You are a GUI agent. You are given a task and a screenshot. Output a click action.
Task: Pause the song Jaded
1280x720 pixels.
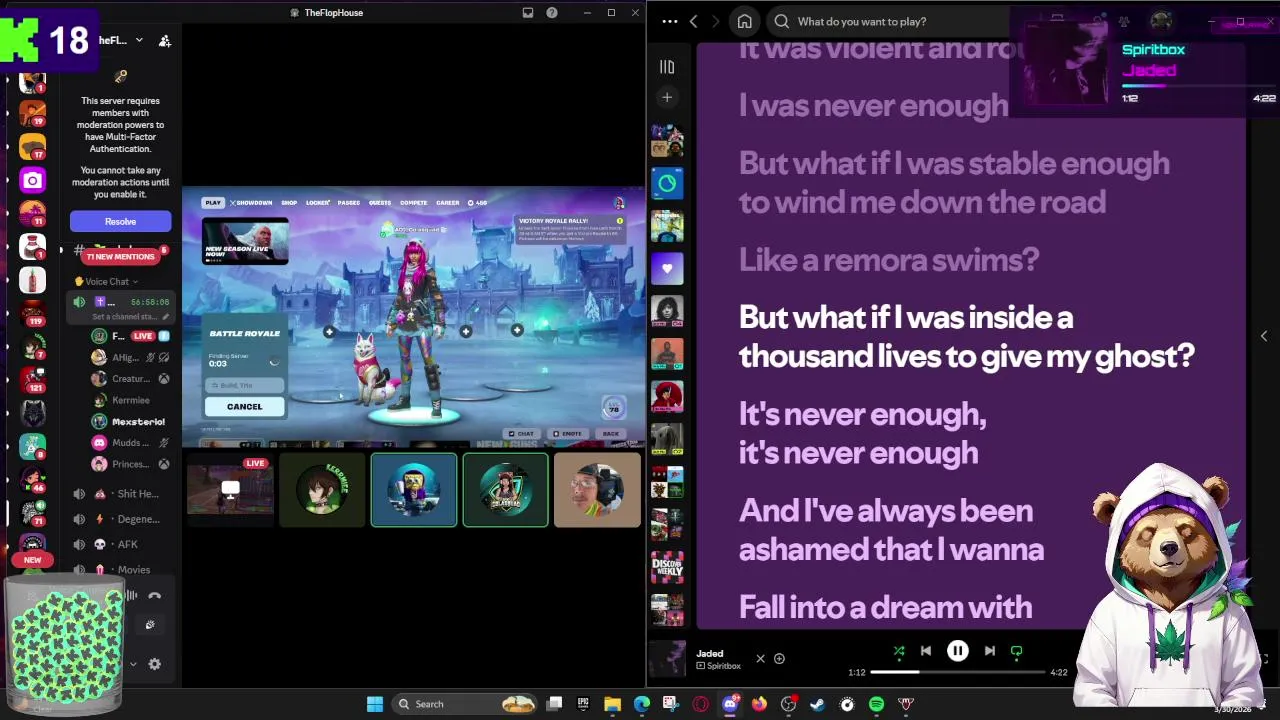[957, 651]
